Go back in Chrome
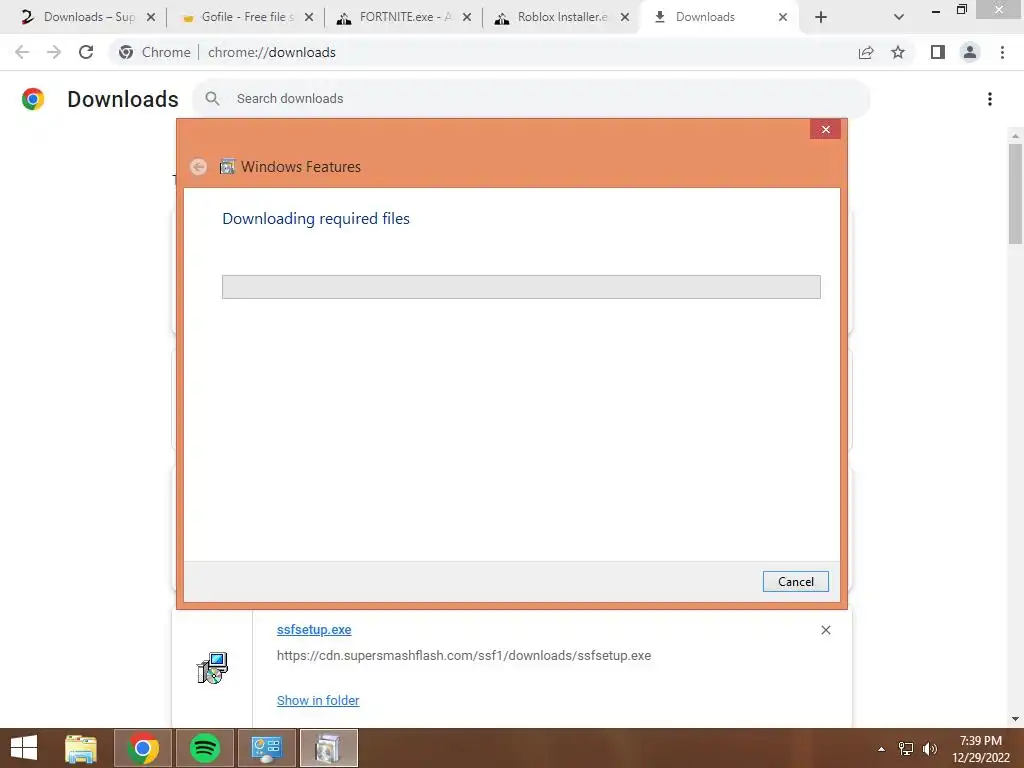Viewport: 1024px width, 768px height. (x=22, y=52)
